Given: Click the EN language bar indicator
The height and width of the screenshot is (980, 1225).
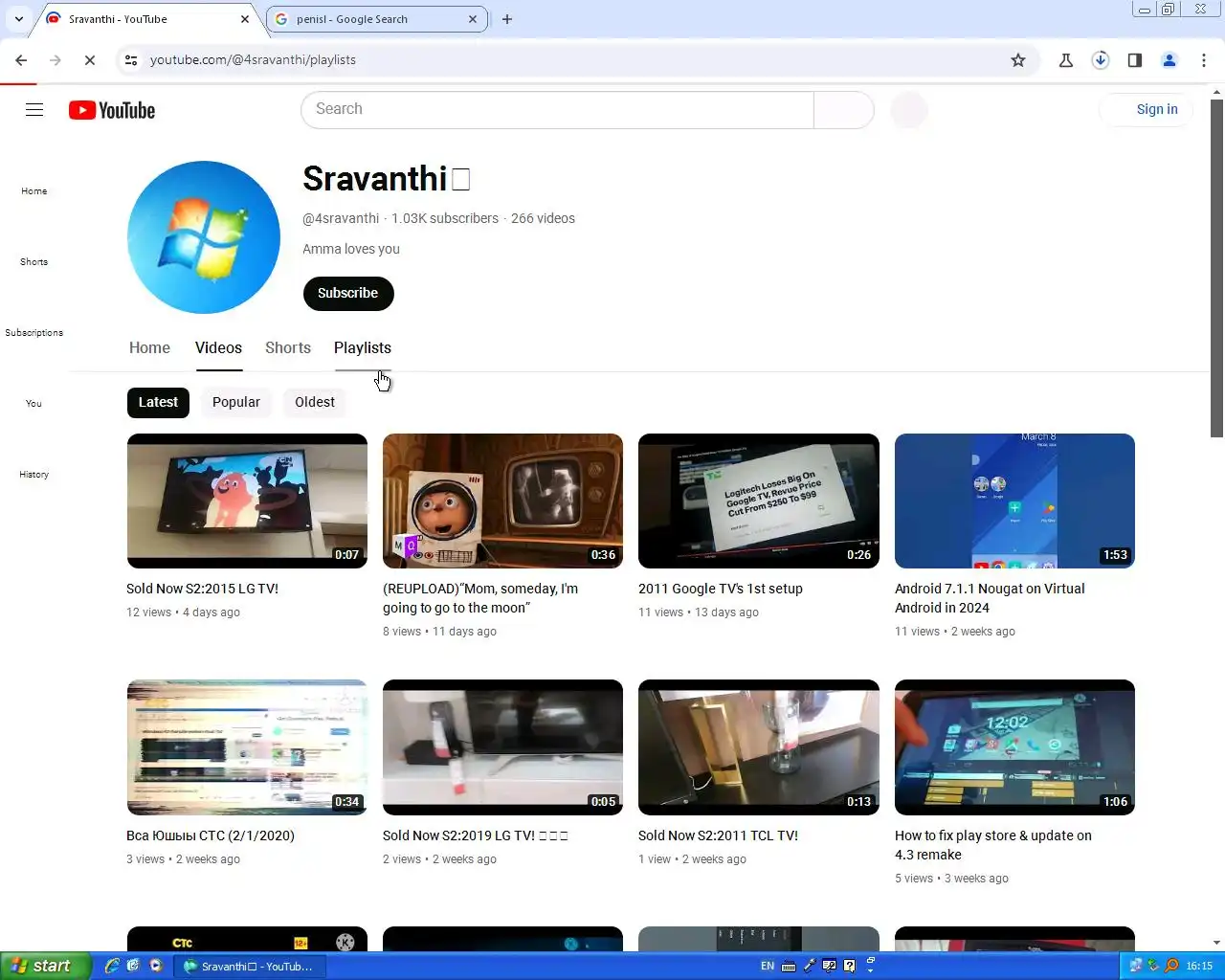Looking at the screenshot, I should tap(768, 966).
